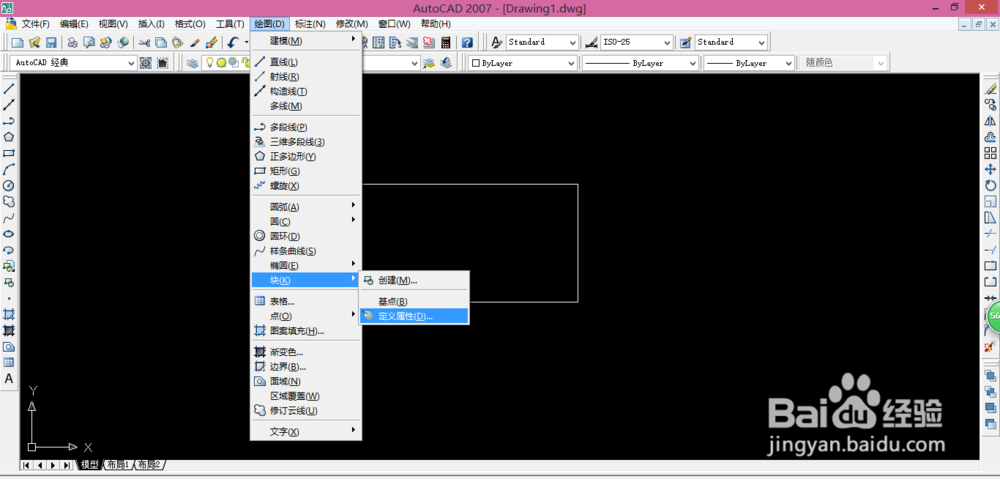This screenshot has height=479, width=1000.
Task: Click the Undo arrow icon
Action: coord(233,43)
